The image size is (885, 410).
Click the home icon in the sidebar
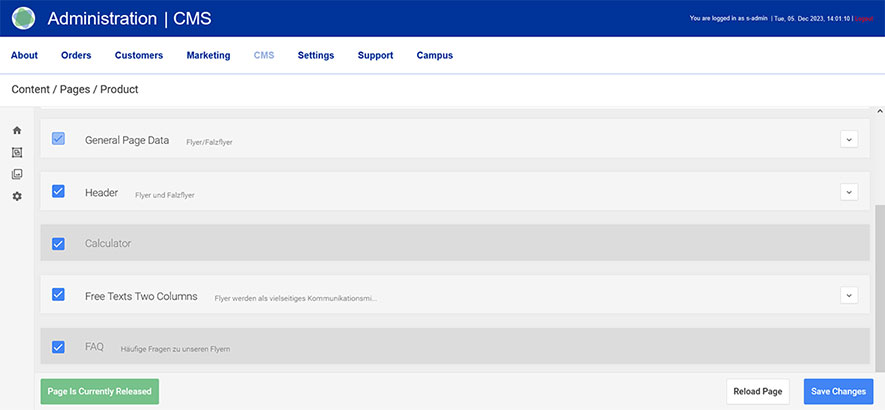[17, 131]
